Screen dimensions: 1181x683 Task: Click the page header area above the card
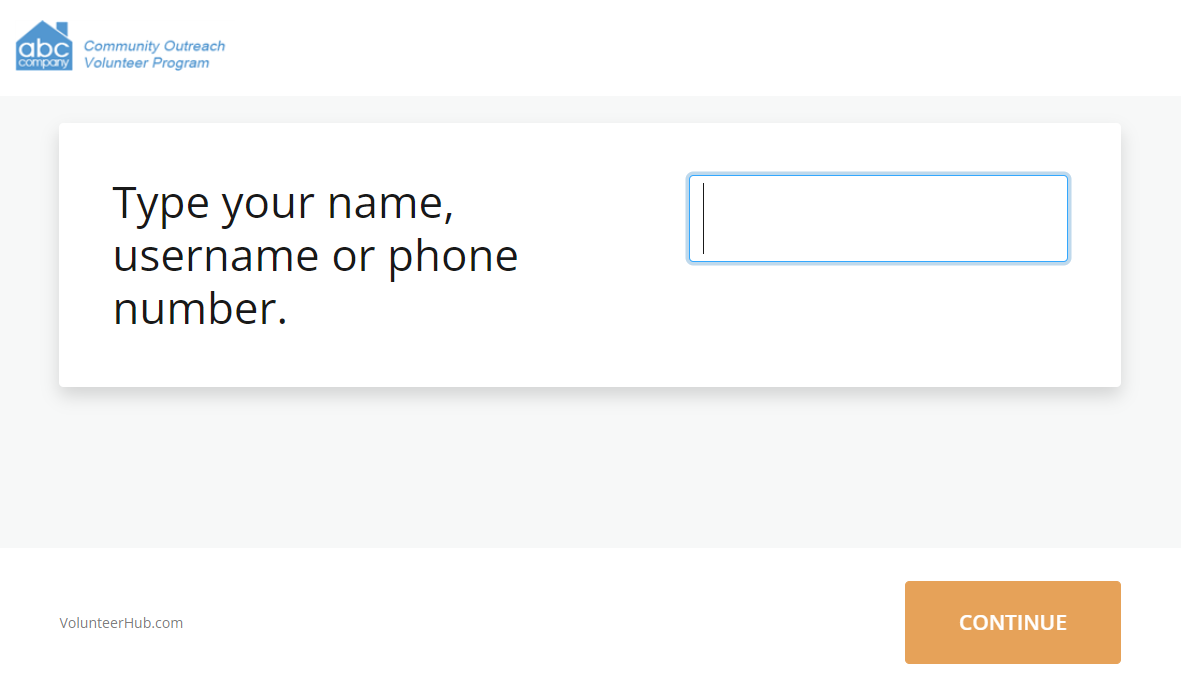point(590,47)
